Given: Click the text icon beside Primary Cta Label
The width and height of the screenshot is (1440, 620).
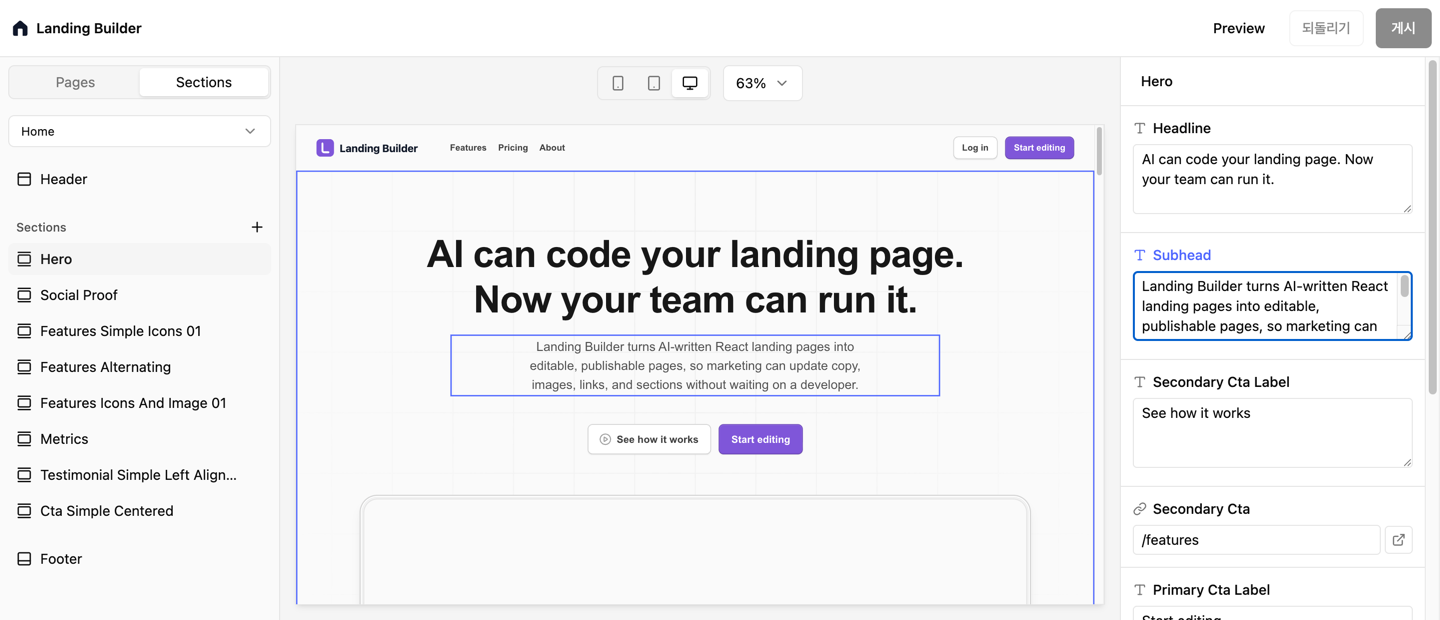Looking at the screenshot, I should (1140, 590).
